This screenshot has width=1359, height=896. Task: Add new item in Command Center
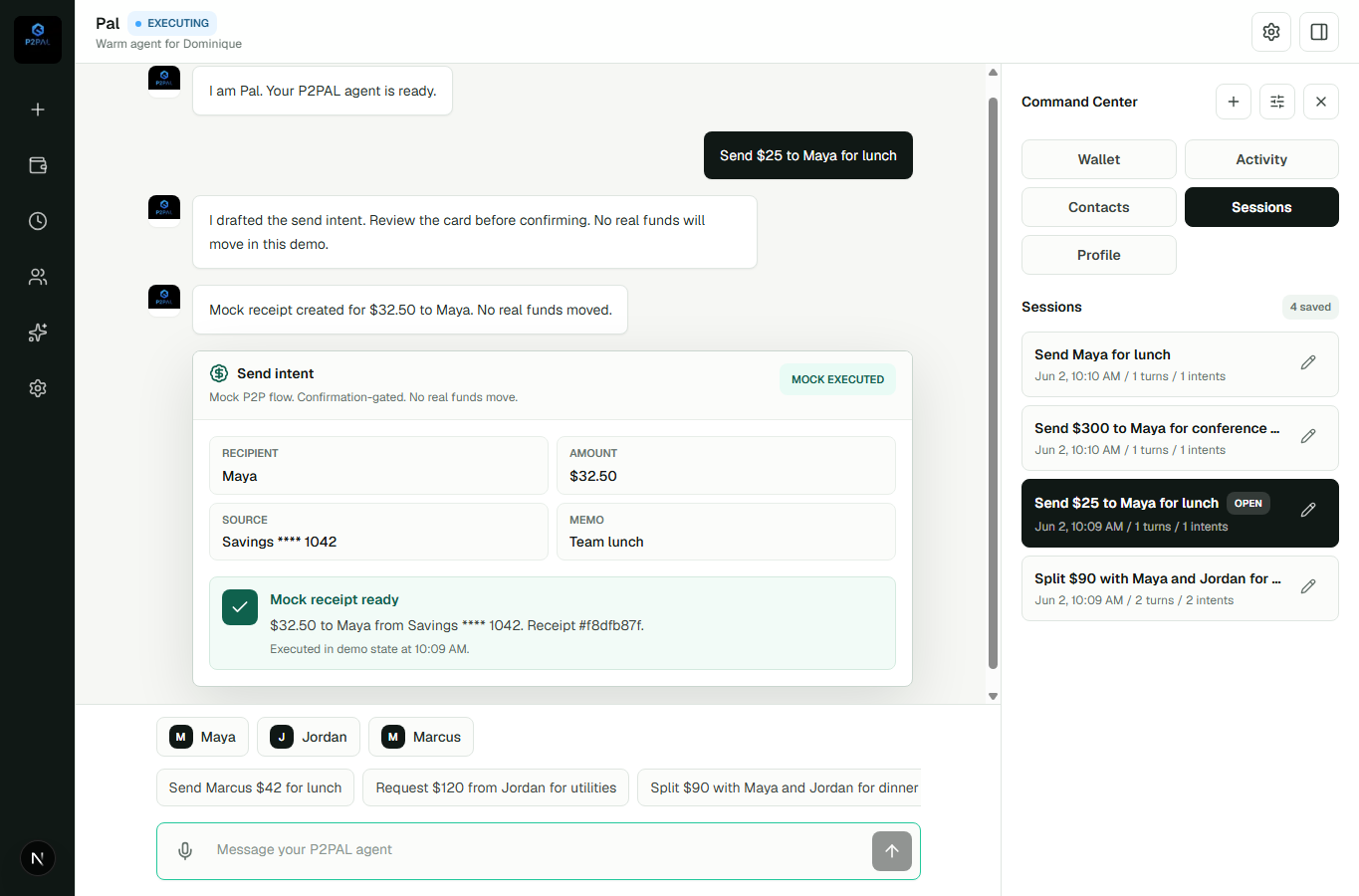pos(1234,102)
